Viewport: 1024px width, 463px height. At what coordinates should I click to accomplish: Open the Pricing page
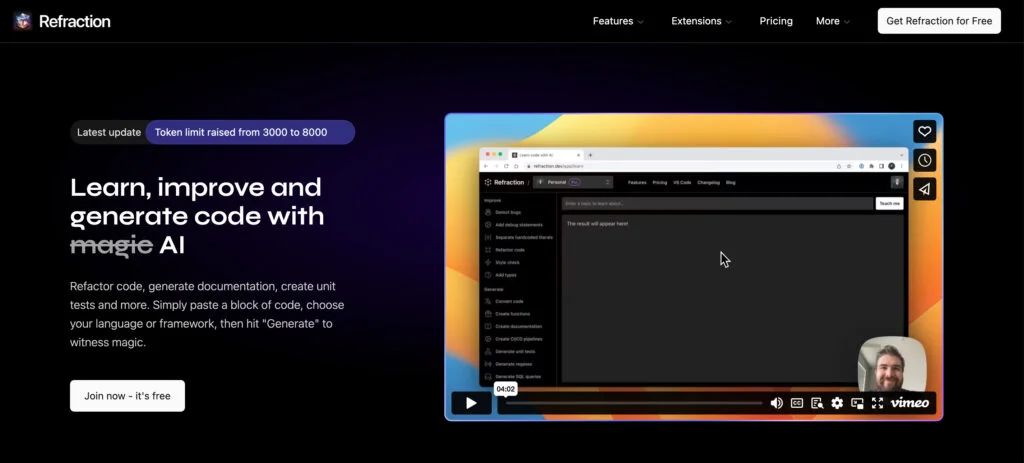(776, 21)
